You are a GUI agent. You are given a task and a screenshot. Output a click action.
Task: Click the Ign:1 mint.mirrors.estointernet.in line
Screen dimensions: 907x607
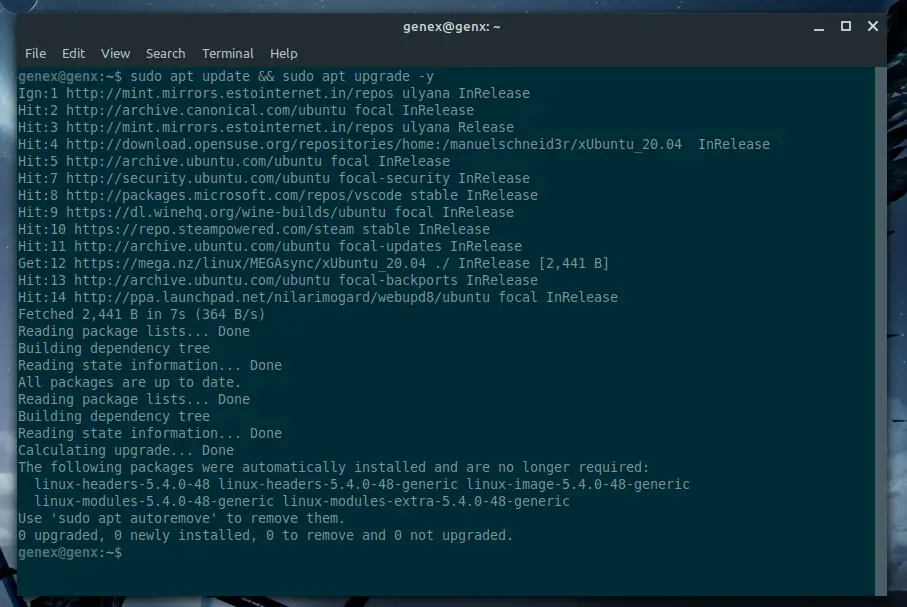tap(274, 93)
